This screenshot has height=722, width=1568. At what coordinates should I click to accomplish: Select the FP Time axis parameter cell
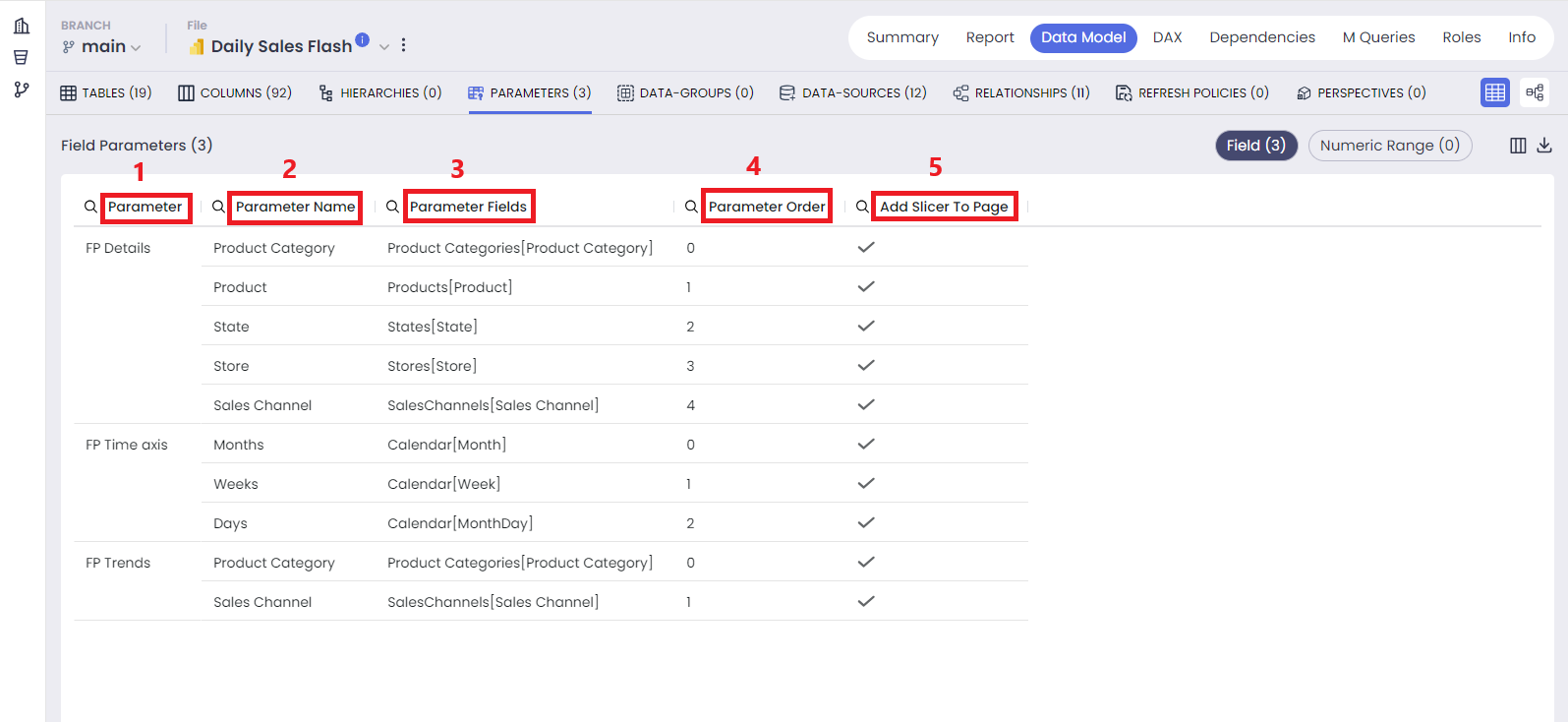coord(127,445)
